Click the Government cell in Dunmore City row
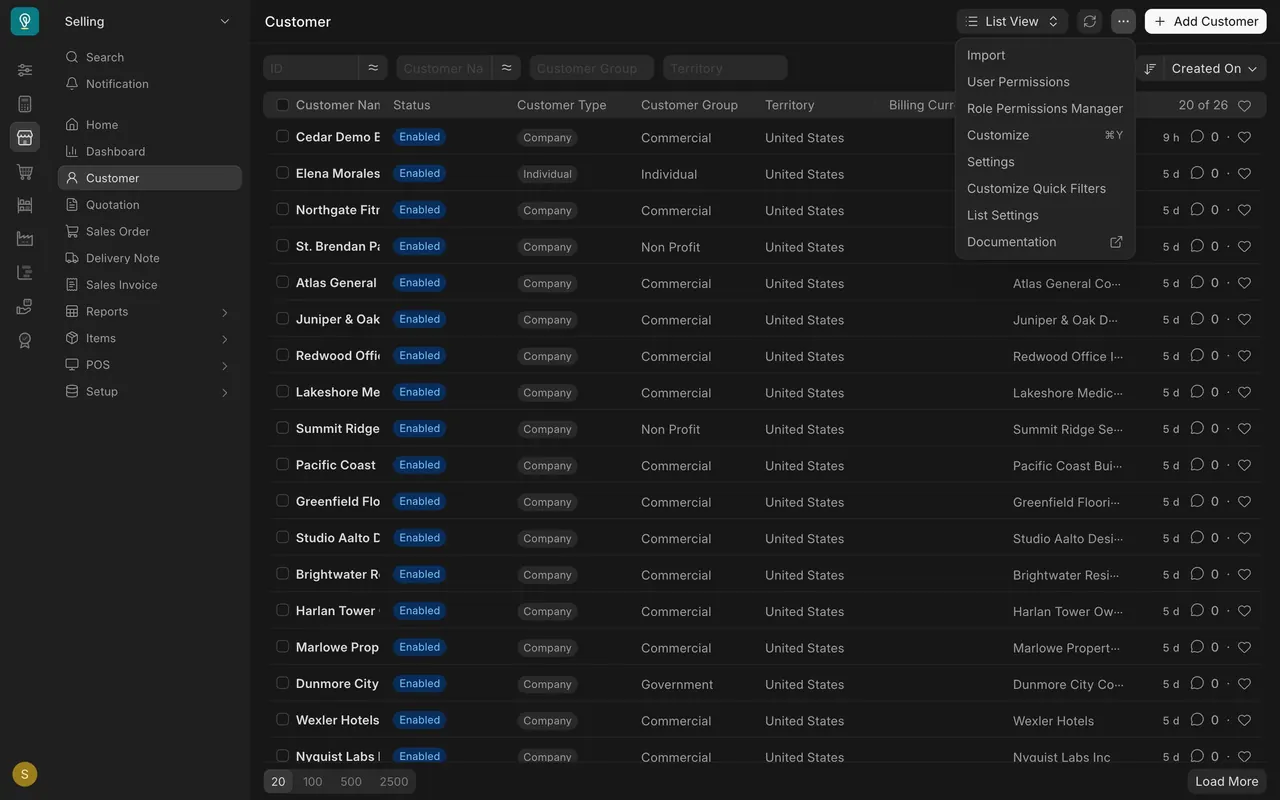Viewport: 1280px width, 800px height. pyautogui.click(x=677, y=685)
